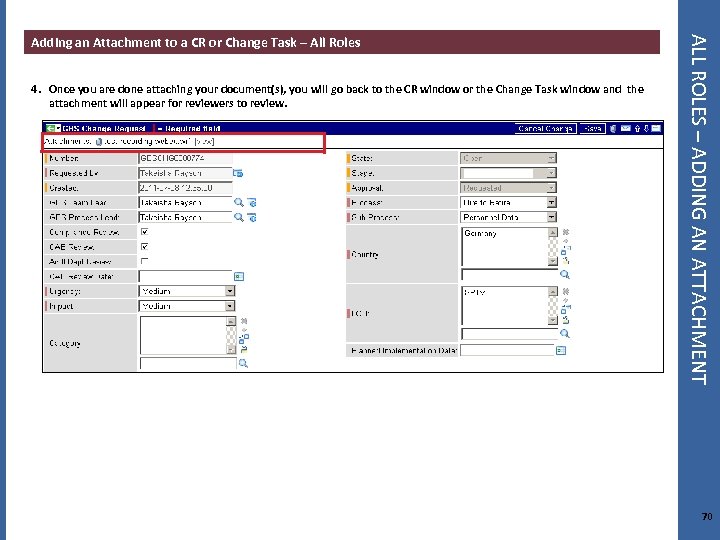The width and height of the screenshot is (720, 540).
Task: Click the Country search input field
Action: 510,275
